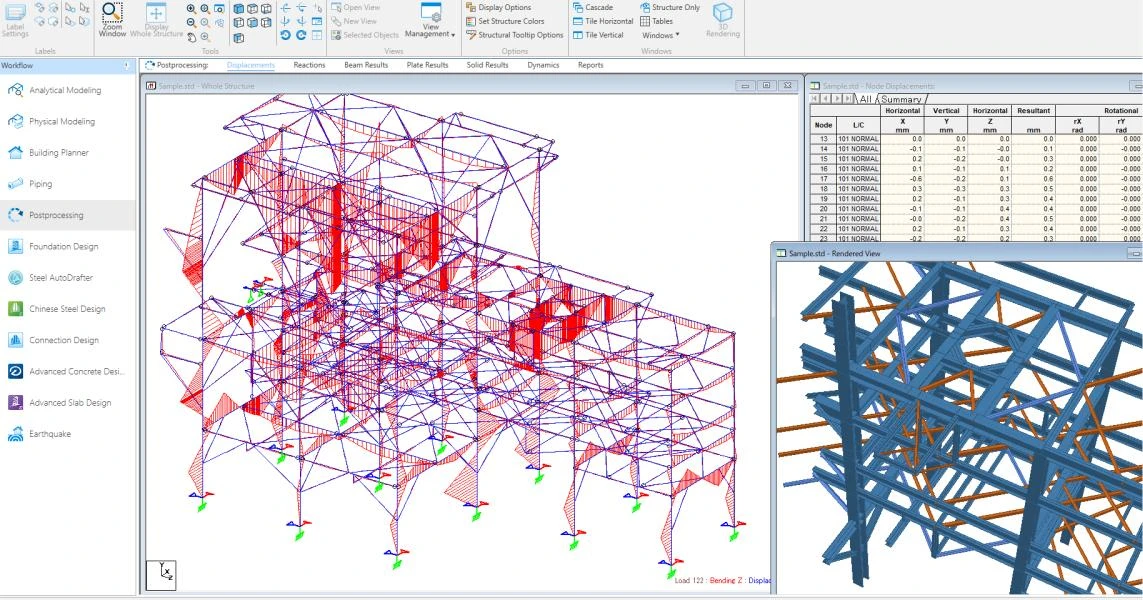Select node 17 row in displacements table
The image size is (1143, 600).
tap(824, 179)
